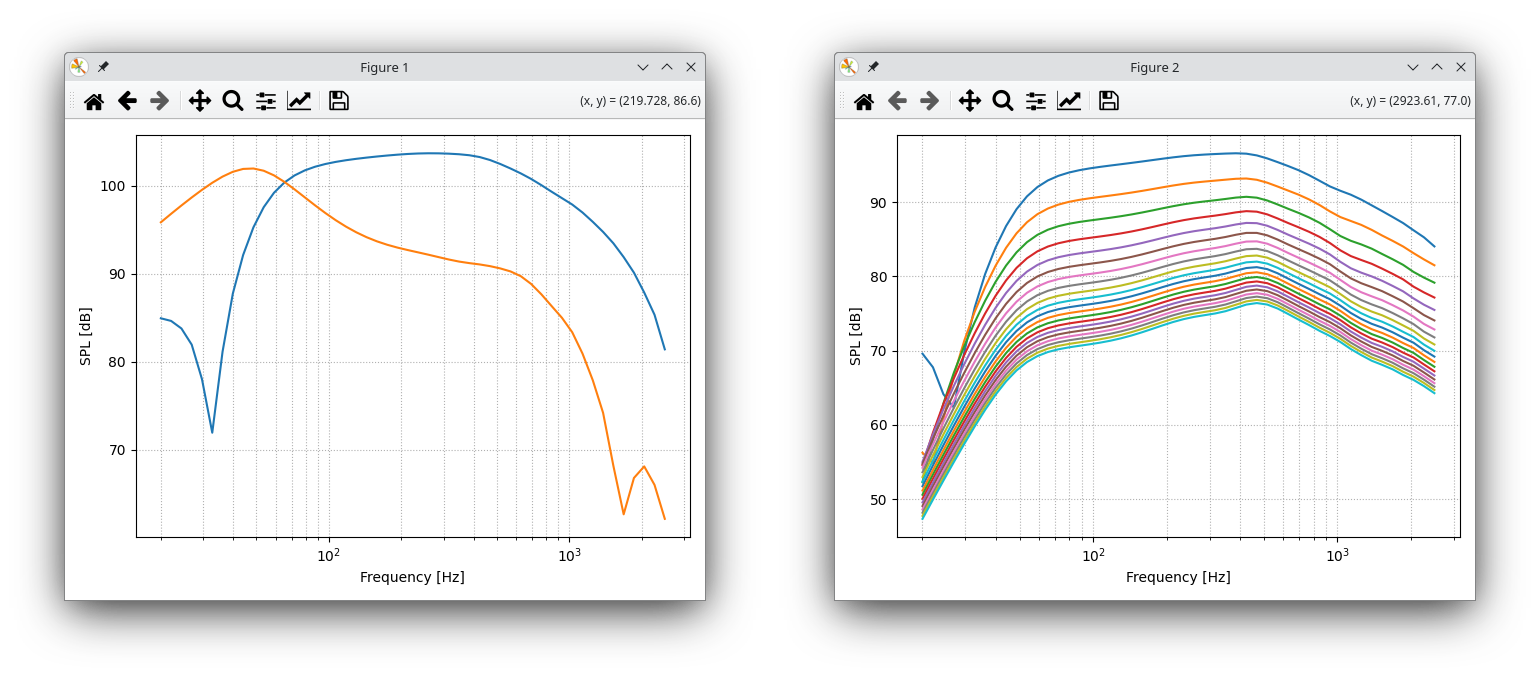Click matplotlib app icon in Figure 1 titlebar

[79, 67]
